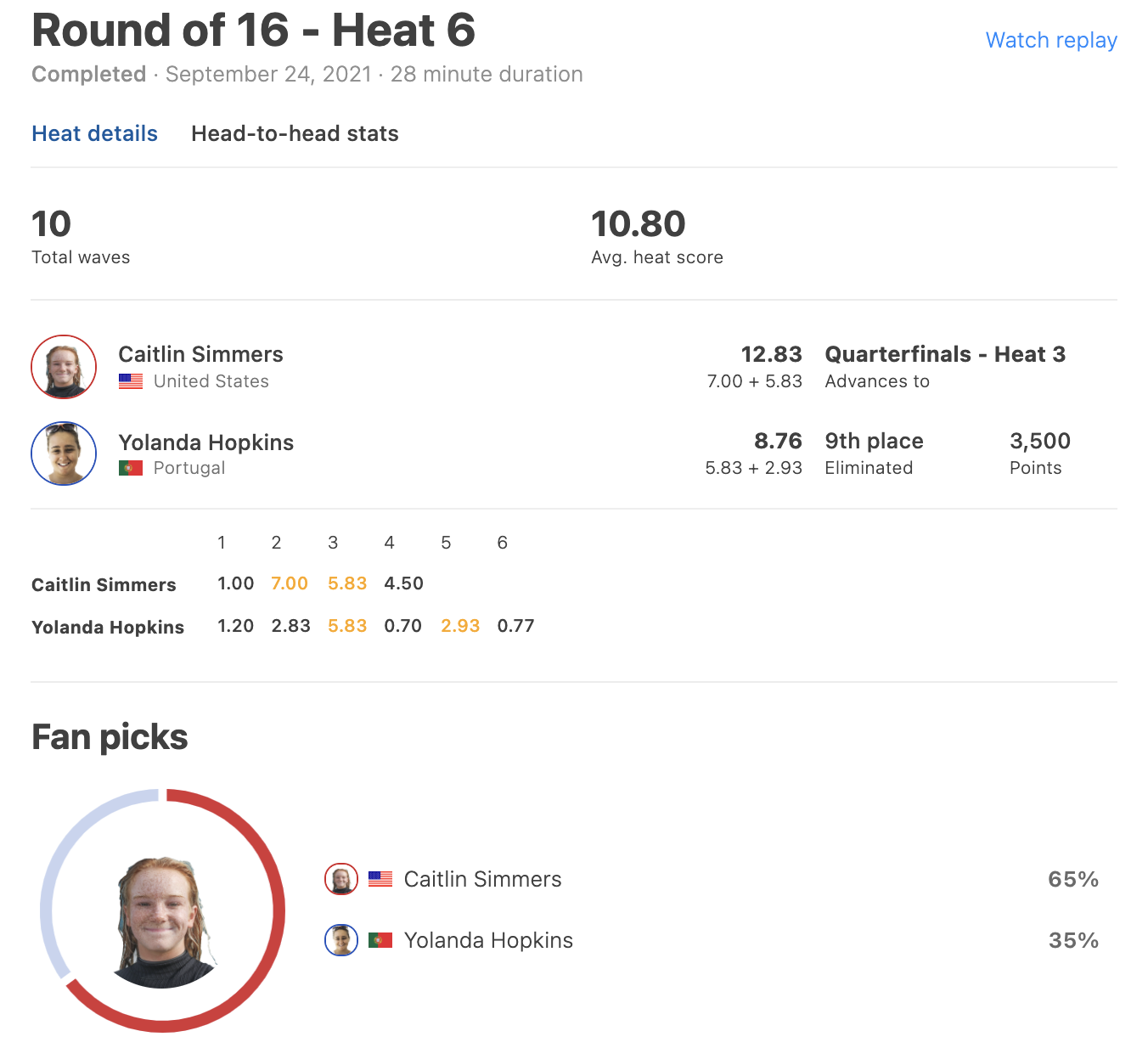
Task: Switch to the Head-to-head stats tab
Action: tap(295, 133)
